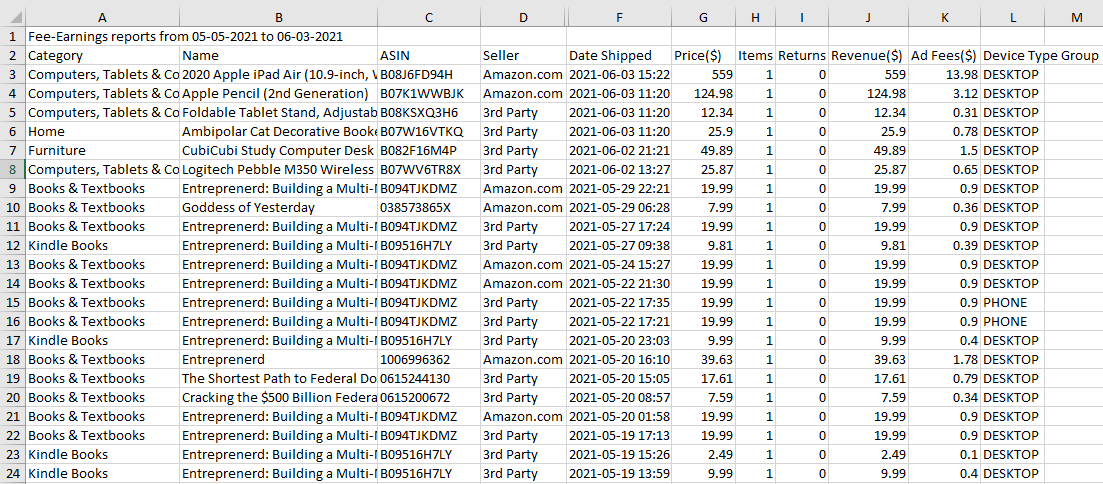
Task: Select column J header
Action: (869, 18)
